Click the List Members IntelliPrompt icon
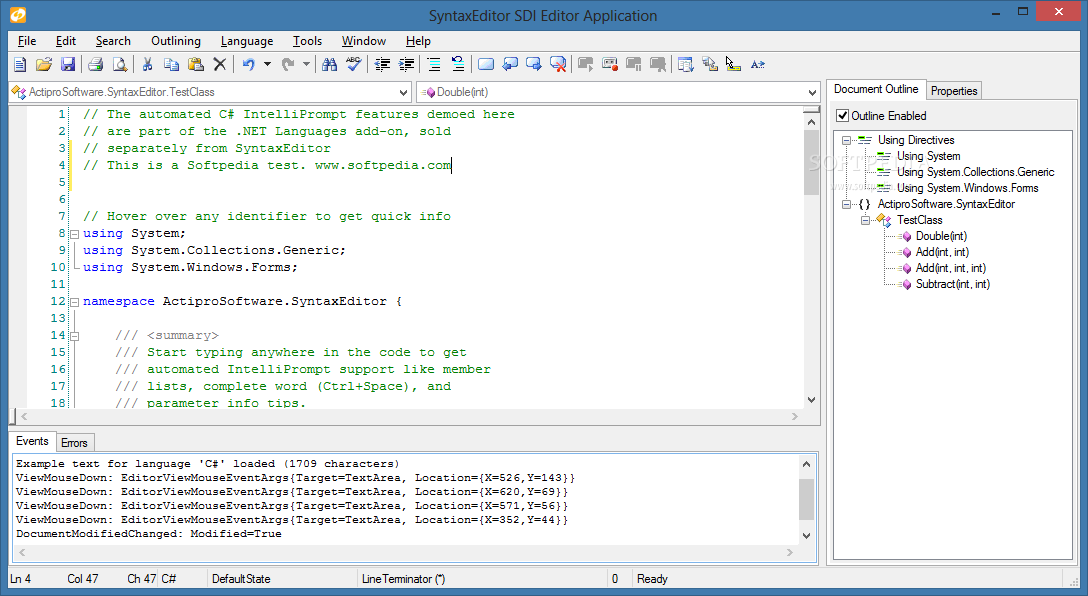 (x=686, y=65)
